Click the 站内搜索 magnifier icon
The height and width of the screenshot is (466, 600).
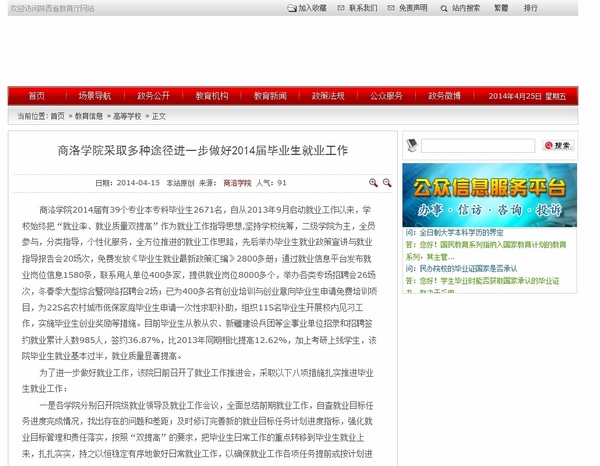tap(443, 8)
